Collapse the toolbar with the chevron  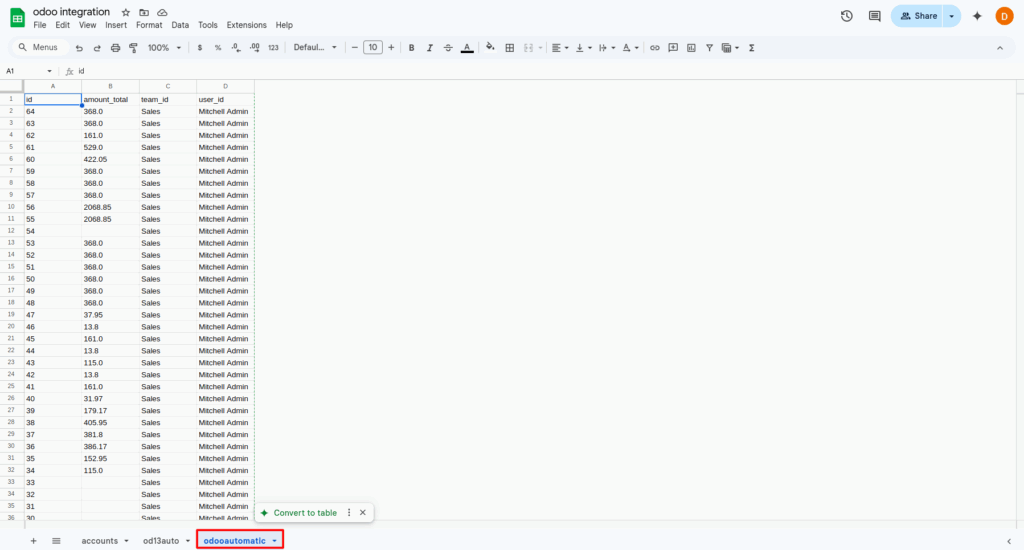point(1000,48)
